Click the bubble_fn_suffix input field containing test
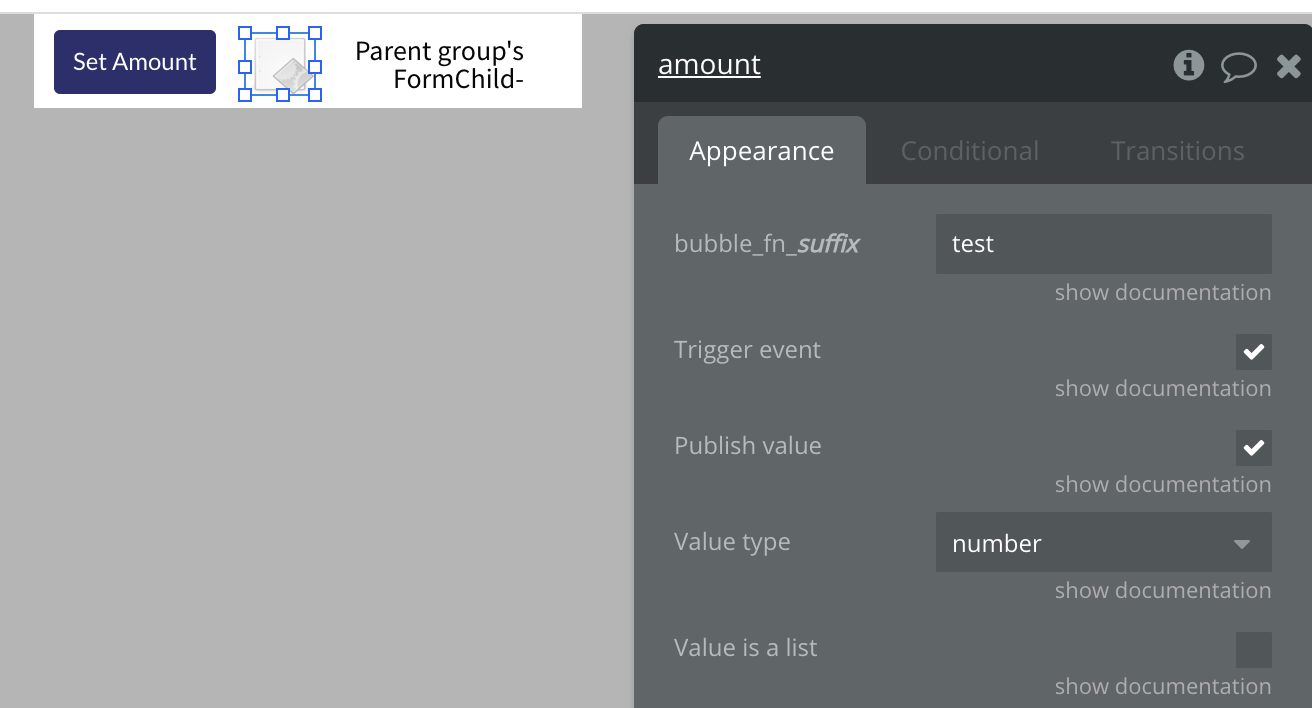1312x708 pixels. coord(1103,244)
